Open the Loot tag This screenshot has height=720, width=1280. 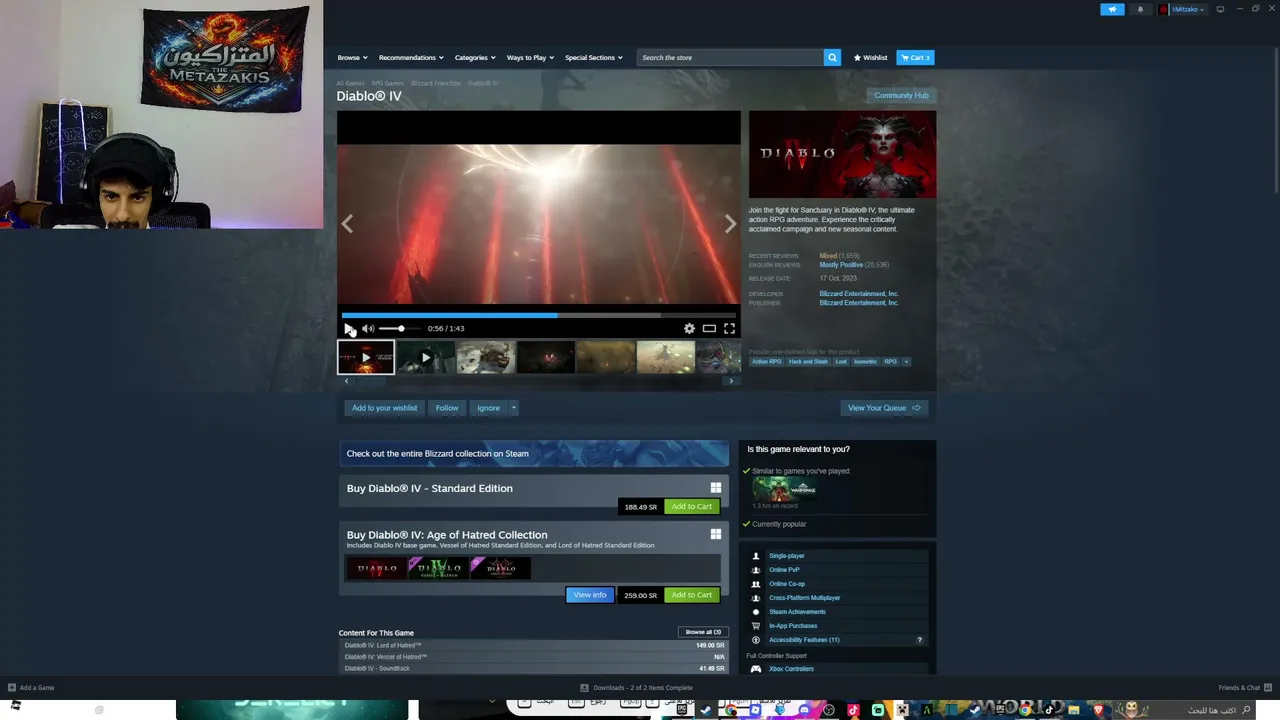tap(841, 361)
